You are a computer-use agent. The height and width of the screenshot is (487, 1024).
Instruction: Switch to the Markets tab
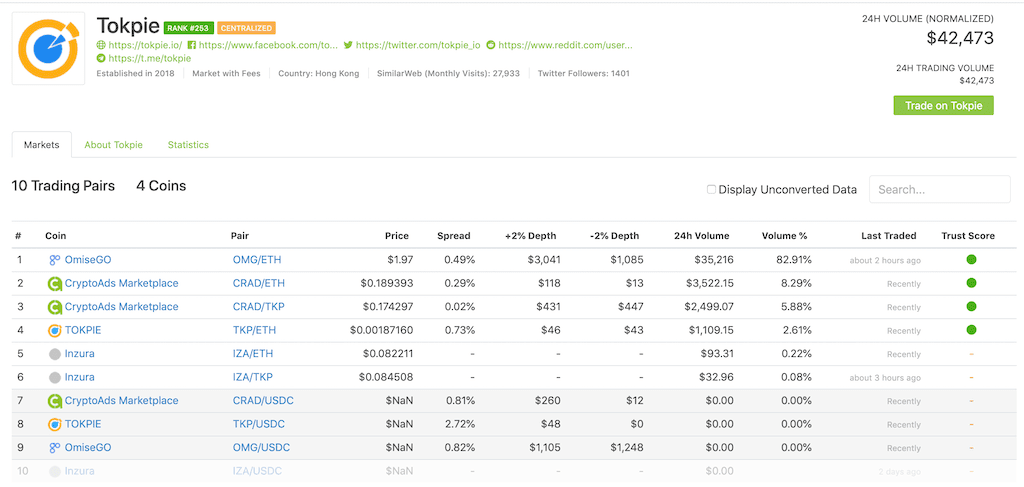[x=42, y=145]
